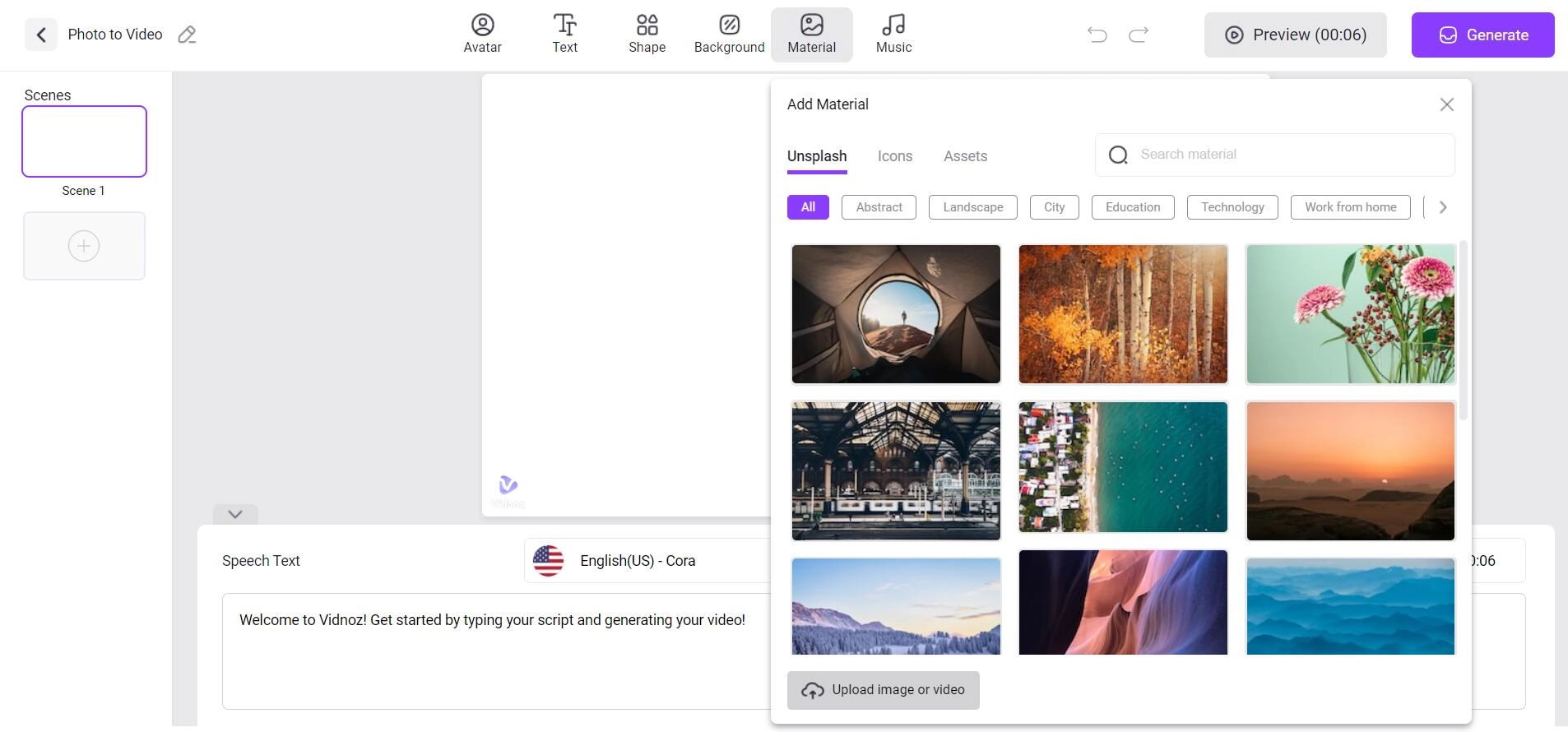Screen dimensions: 1568x732
Task: Click the Generate button
Action: (x=1482, y=35)
